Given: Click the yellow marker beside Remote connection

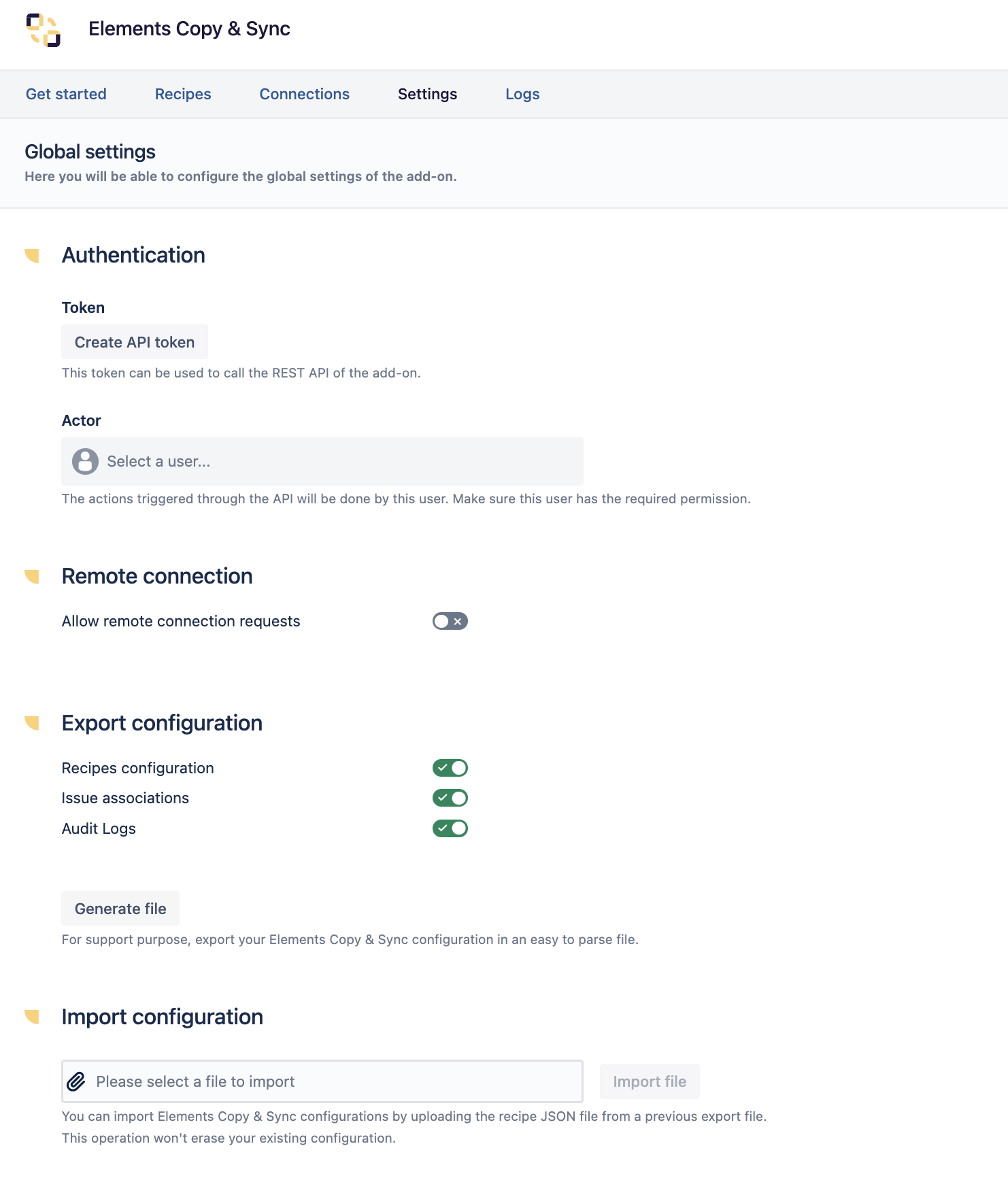Looking at the screenshot, I should (x=32, y=577).
